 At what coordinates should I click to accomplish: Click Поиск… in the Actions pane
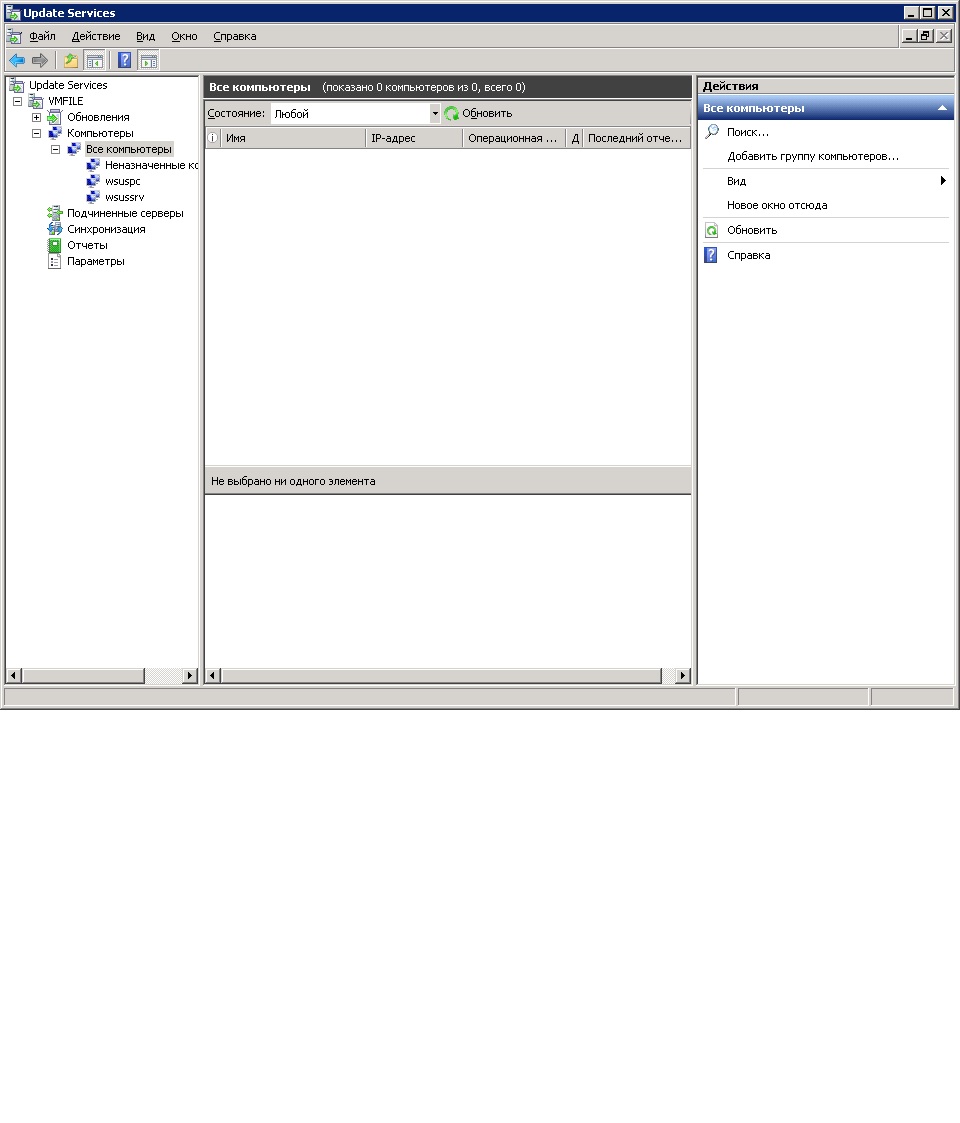(x=747, y=132)
